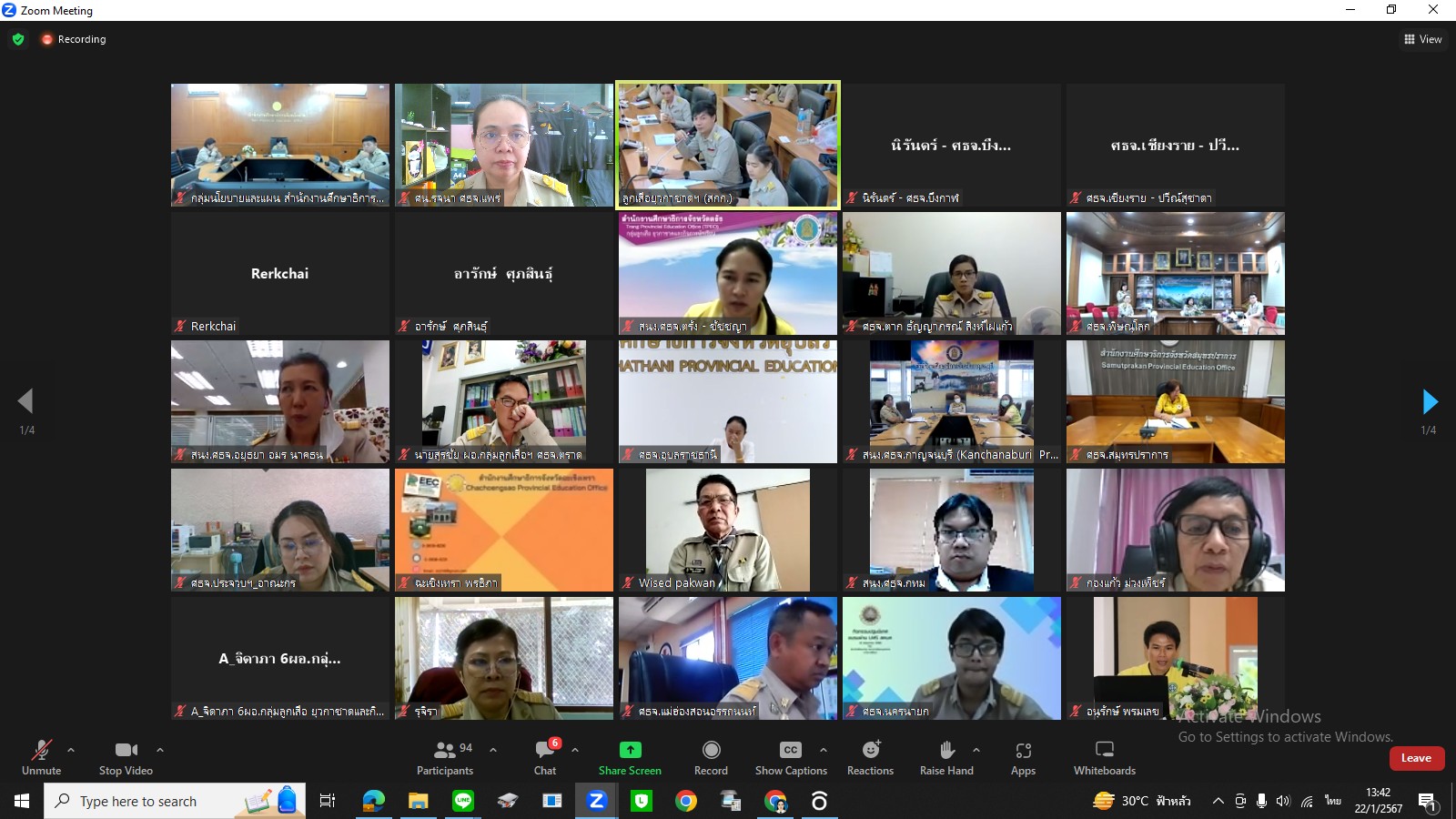1456x819 pixels.
Task: Unmute the microphone
Action: (42, 757)
